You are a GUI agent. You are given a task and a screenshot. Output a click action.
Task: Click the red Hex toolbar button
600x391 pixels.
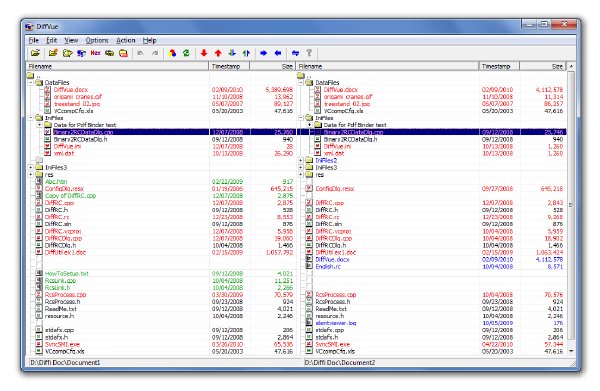coord(95,53)
